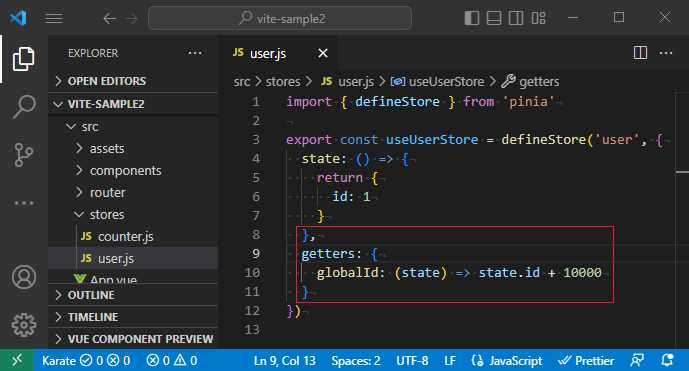This screenshot has height=371, width=689.
Task: Split the editor to the right
Action: (640, 53)
